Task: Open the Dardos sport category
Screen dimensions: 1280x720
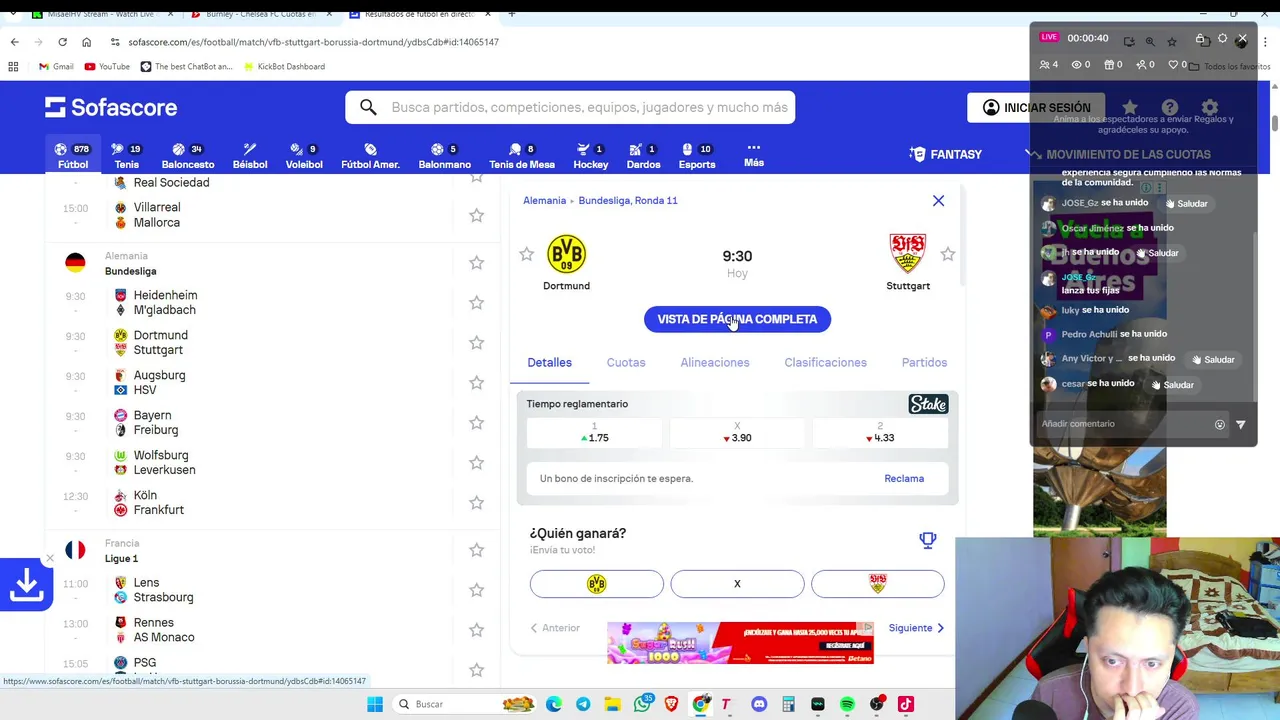Action: [x=643, y=155]
